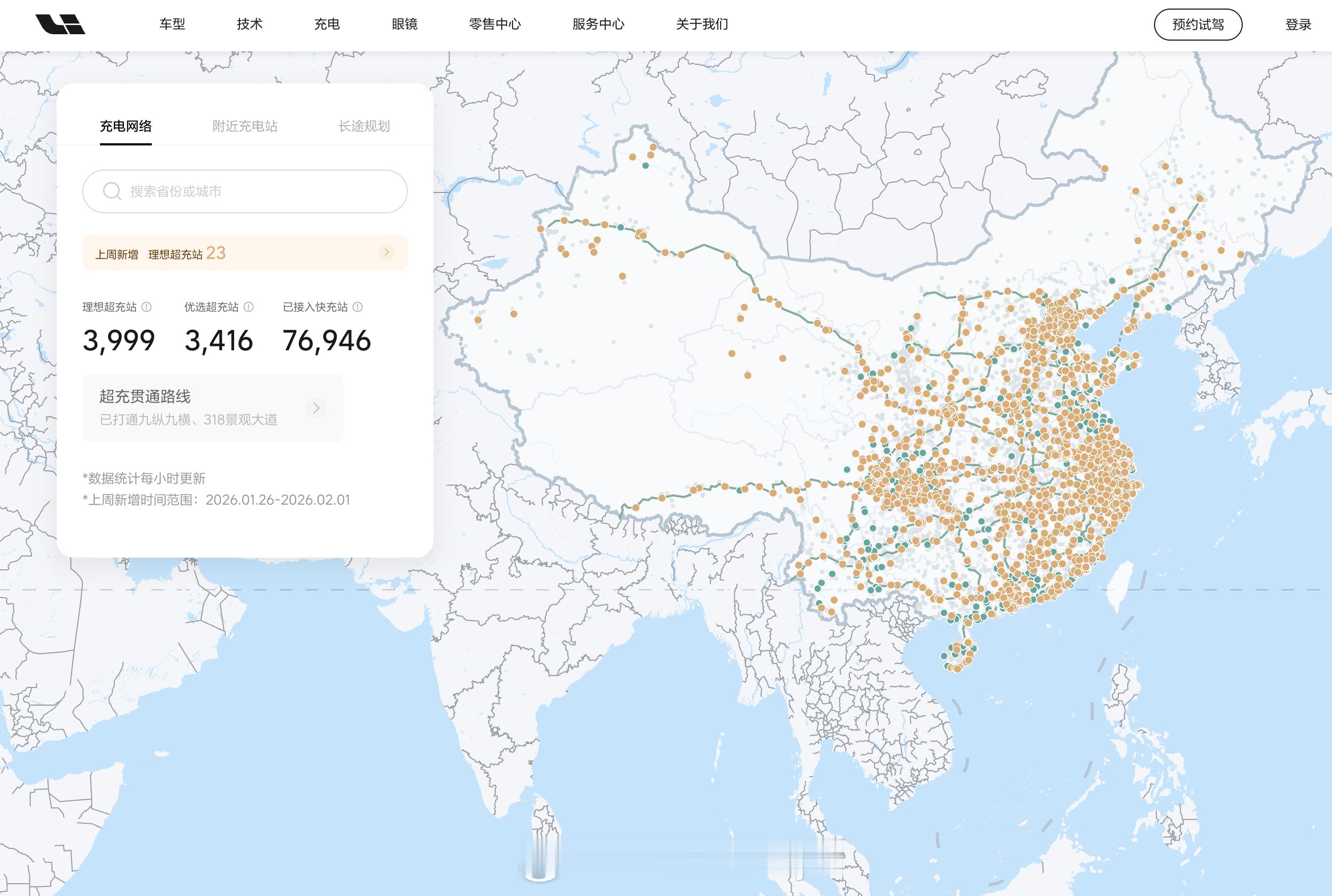Image resolution: width=1332 pixels, height=896 pixels.
Task: Expand the 上周新增 banner arrow
Action: click(x=386, y=252)
